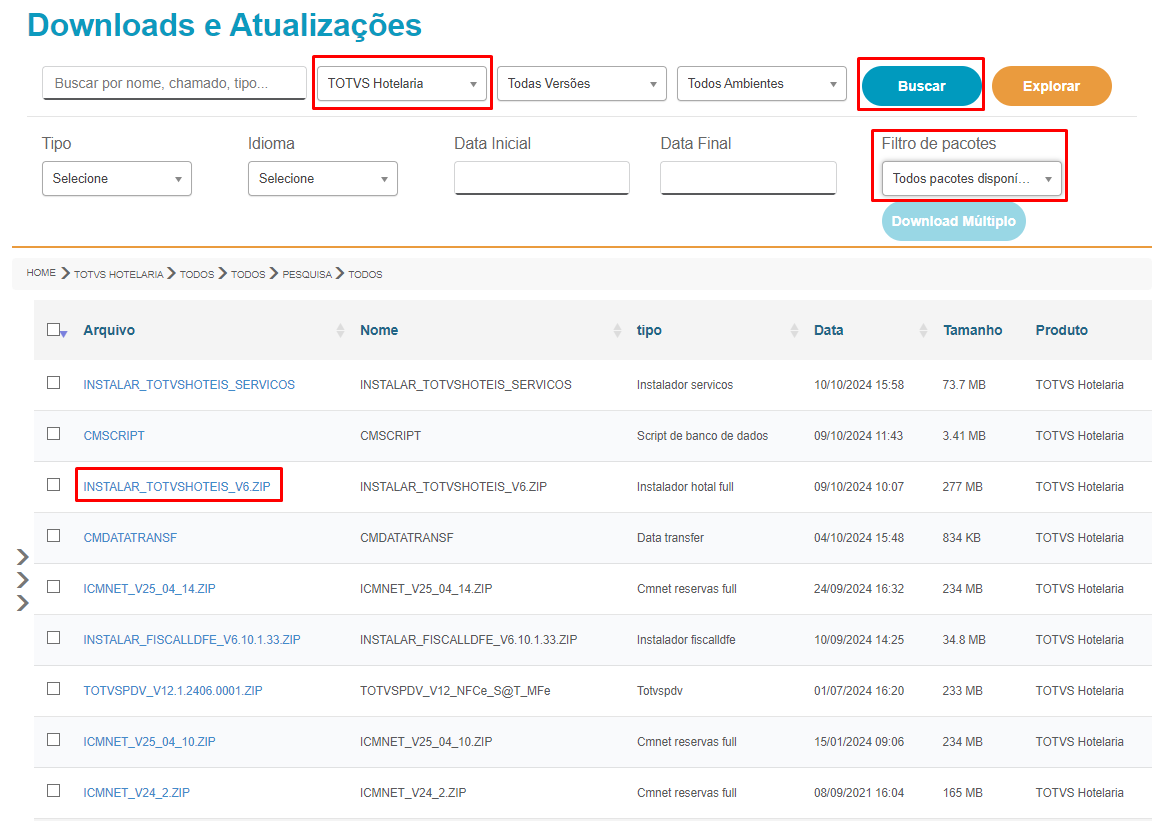Image resolution: width=1157 pixels, height=821 pixels.
Task: Focus the Data Inicial date field
Action: pyautogui.click(x=542, y=178)
